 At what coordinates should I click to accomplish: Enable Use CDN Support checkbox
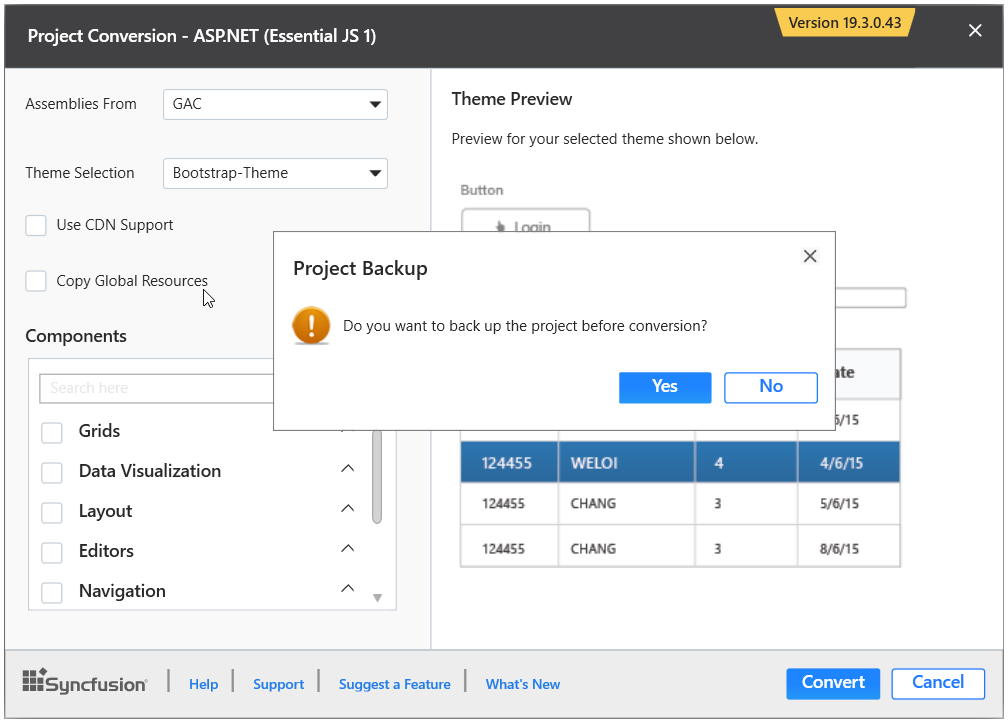[36, 225]
